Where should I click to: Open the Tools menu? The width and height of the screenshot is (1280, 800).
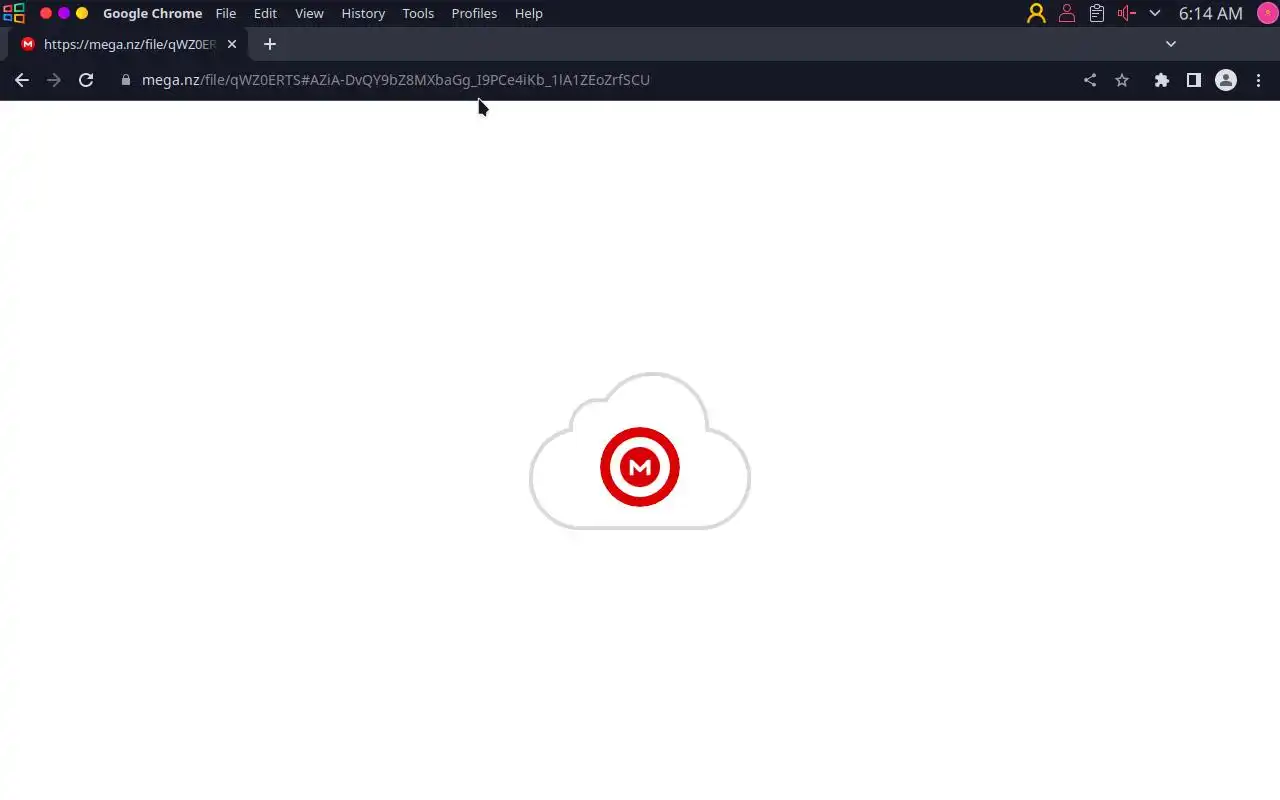point(418,13)
